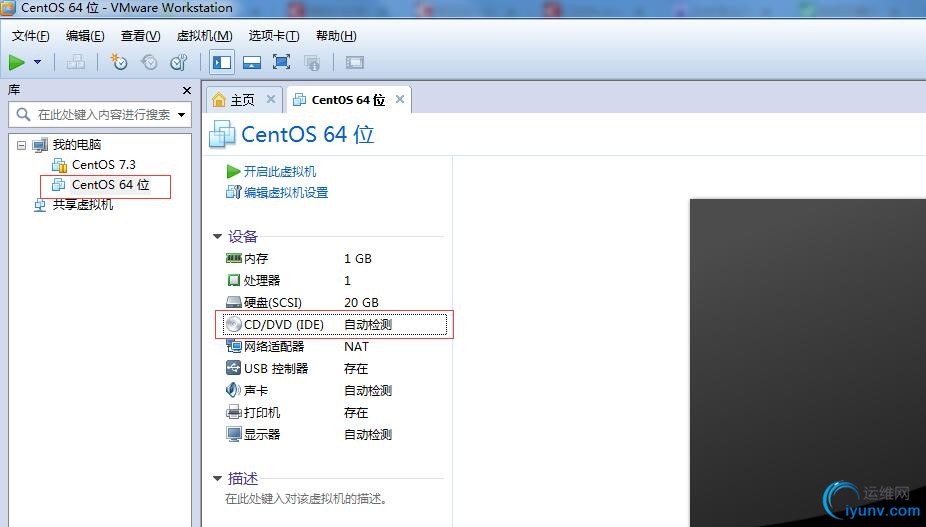Select CentOS 7.3 in the library
Viewport: 926px width, 527px height.
coord(103,165)
